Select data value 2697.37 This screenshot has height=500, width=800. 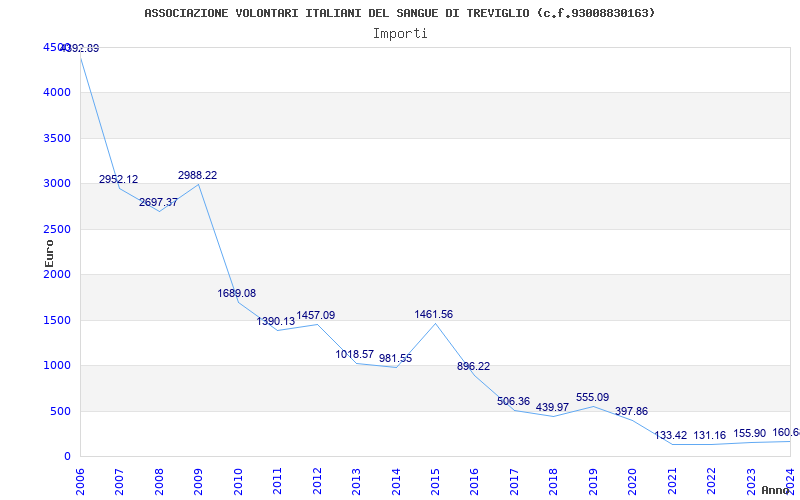click(158, 203)
